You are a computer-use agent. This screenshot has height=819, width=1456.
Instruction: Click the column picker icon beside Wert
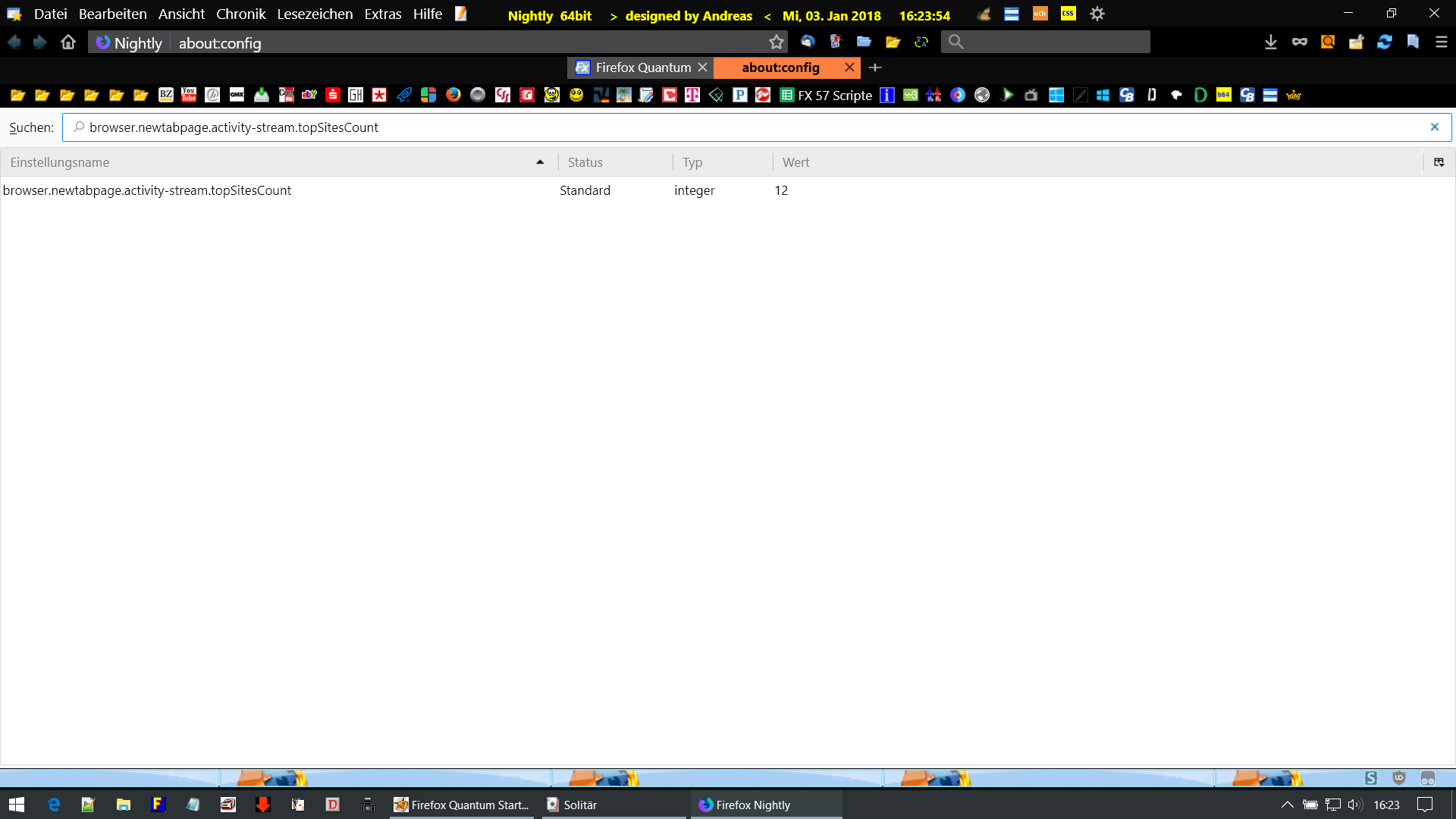(1439, 162)
